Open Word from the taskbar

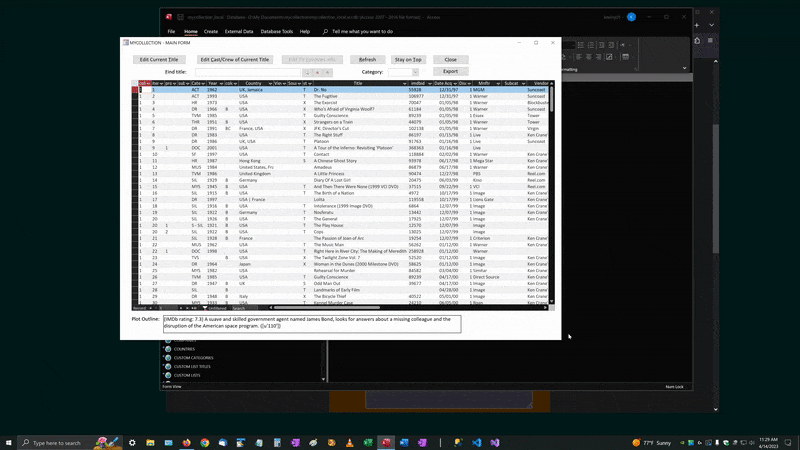coord(404,442)
